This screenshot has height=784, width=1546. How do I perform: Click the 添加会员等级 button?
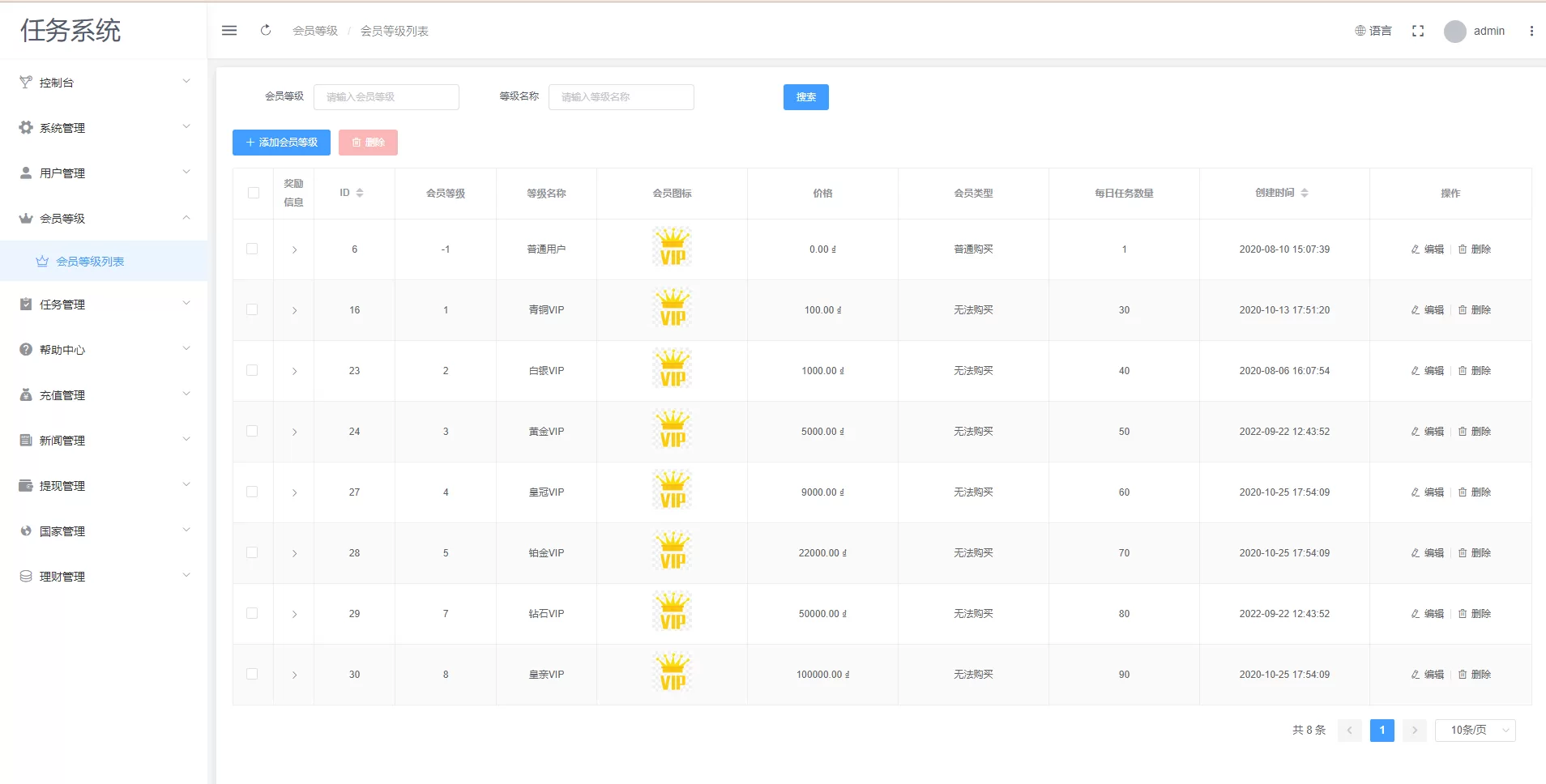pos(281,143)
